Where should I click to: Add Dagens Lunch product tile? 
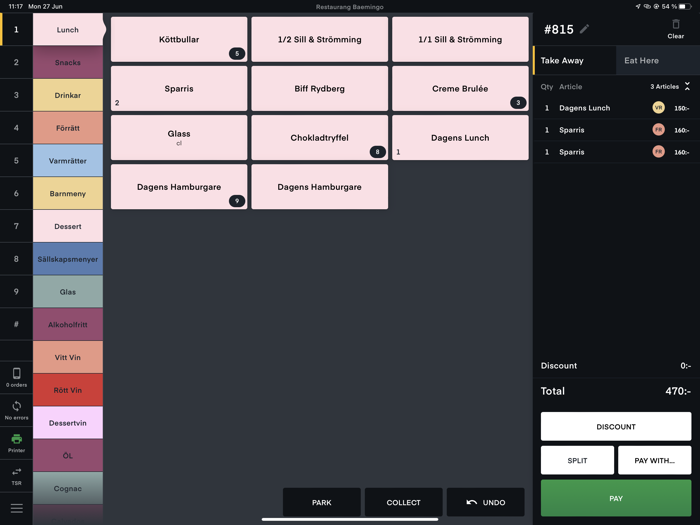click(460, 138)
